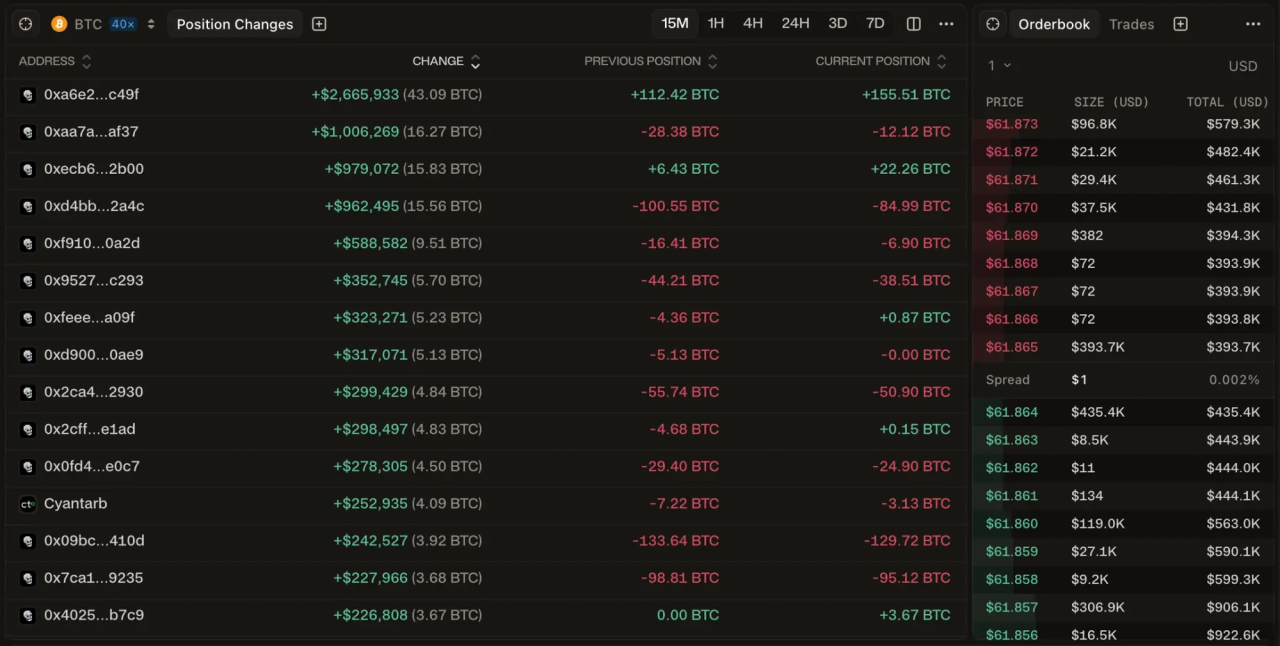Open the Position Changes panel more options menu
1280x646 pixels.
coord(946,24)
